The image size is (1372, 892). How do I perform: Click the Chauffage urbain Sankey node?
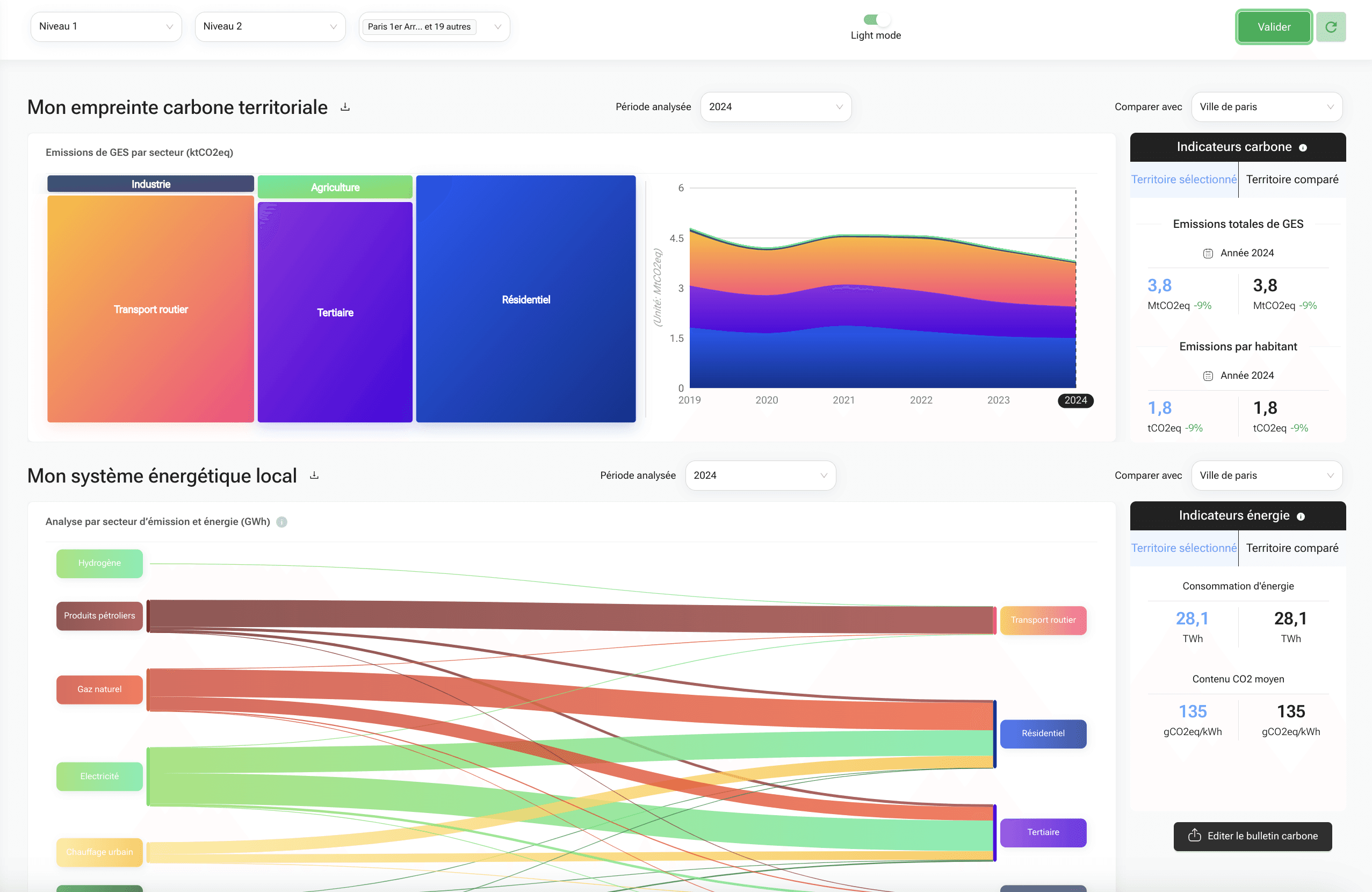pos(99,852)
